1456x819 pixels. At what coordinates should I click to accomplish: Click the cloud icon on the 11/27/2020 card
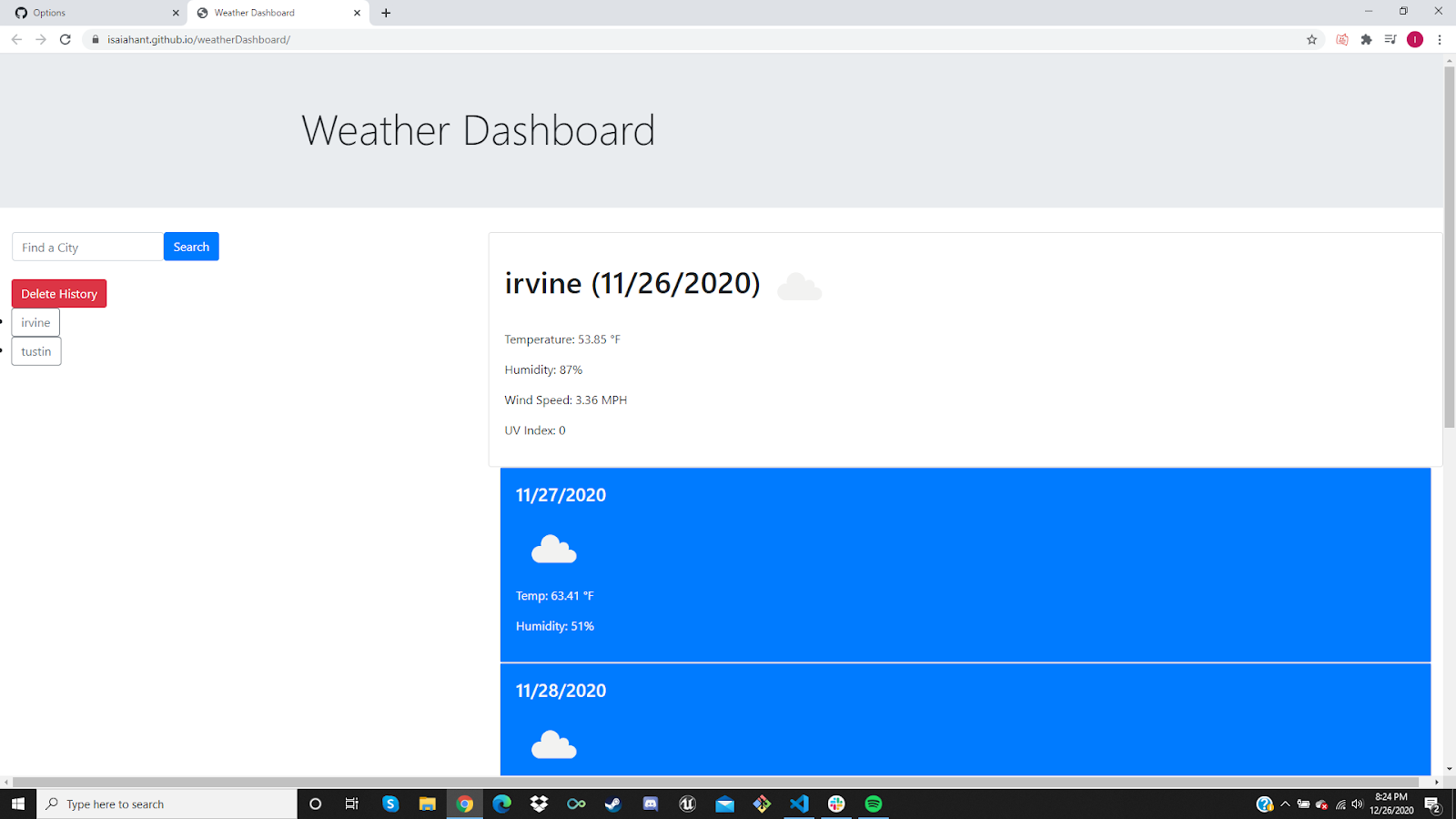coord(554,549)
